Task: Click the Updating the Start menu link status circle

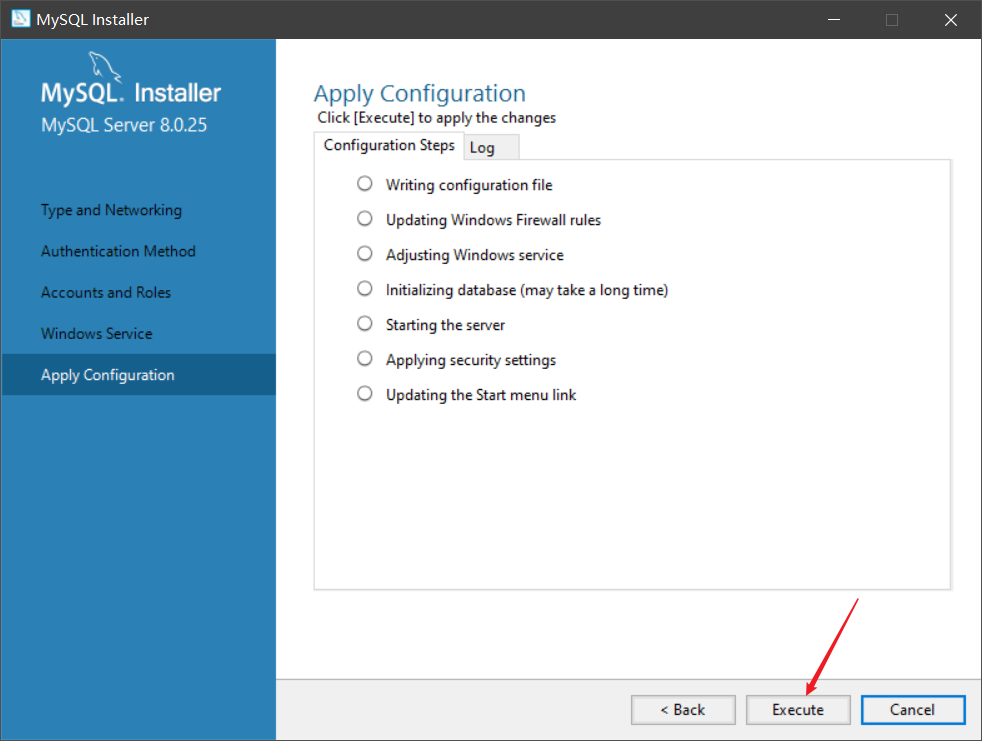Action: [364, 393]
